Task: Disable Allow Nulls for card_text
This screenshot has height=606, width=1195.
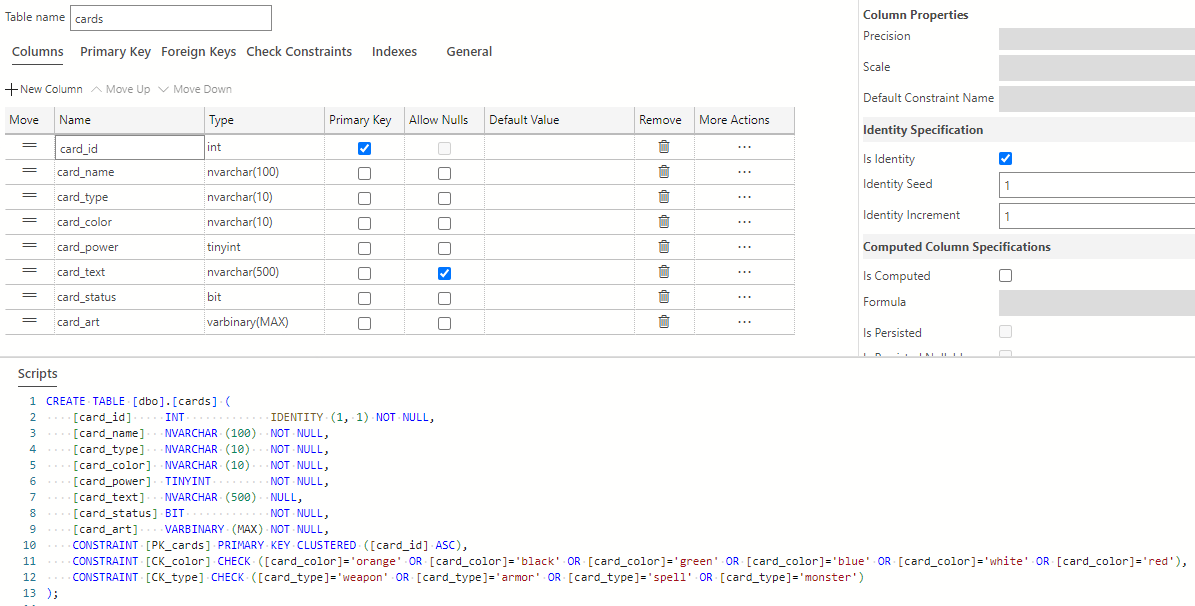Action: 444,274
